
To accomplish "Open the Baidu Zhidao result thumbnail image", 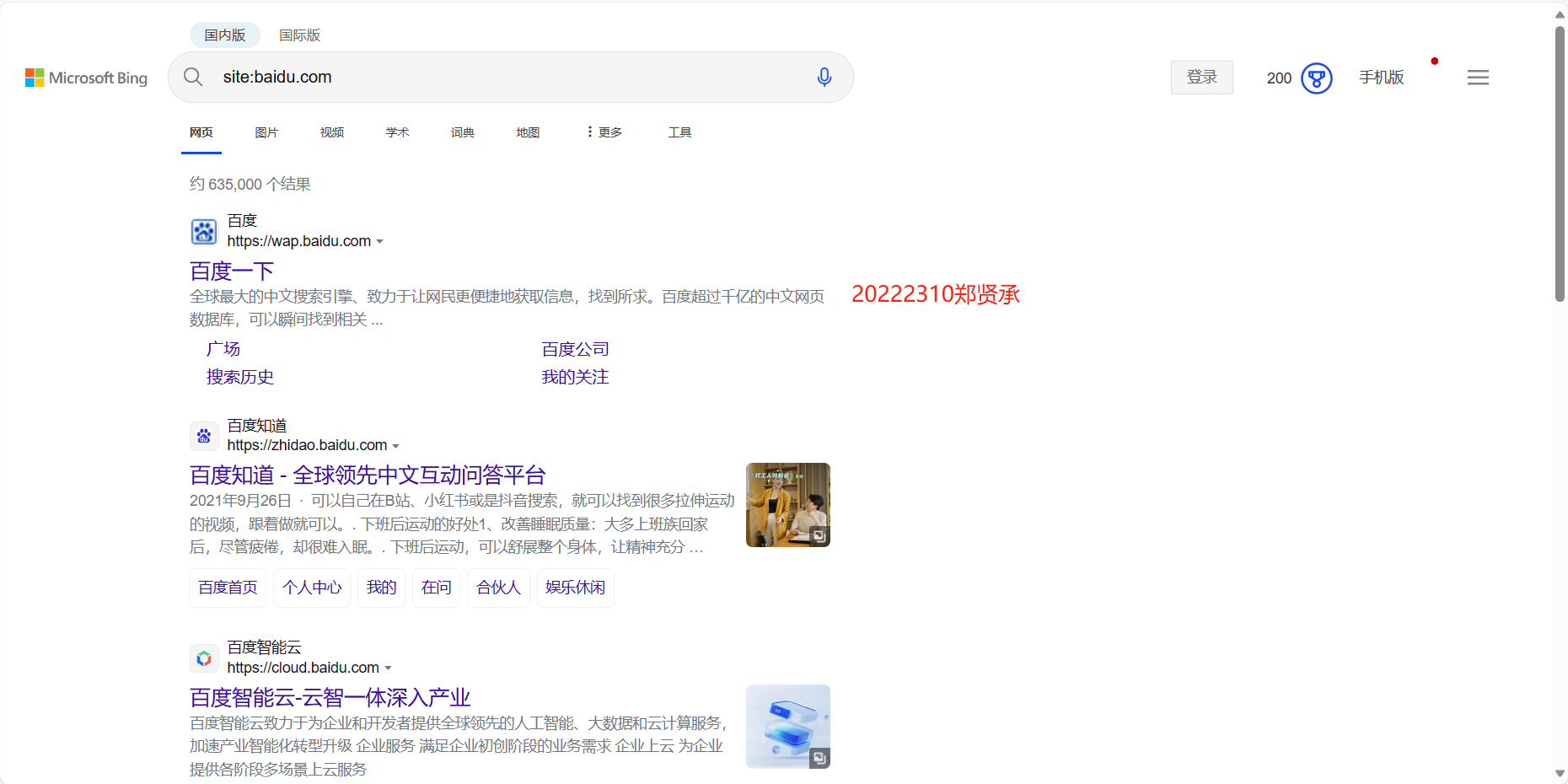I will (788, 505).
